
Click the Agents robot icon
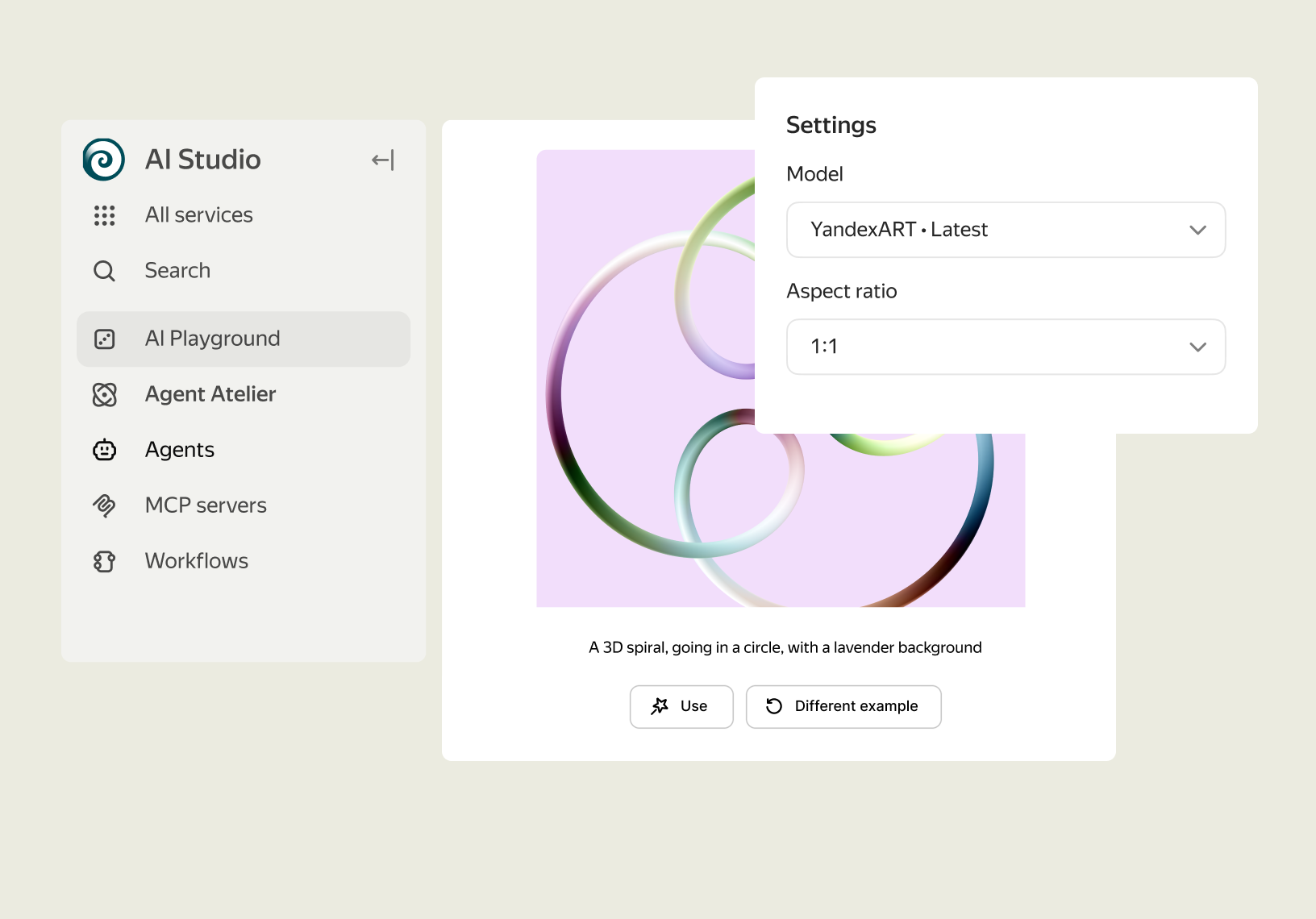(104, 450)
